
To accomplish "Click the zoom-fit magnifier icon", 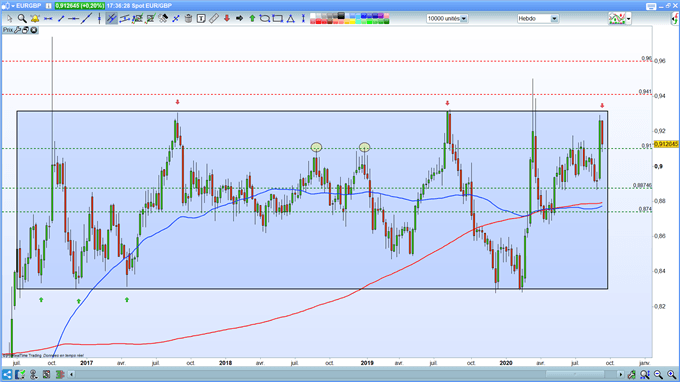I will coord(645,374).
